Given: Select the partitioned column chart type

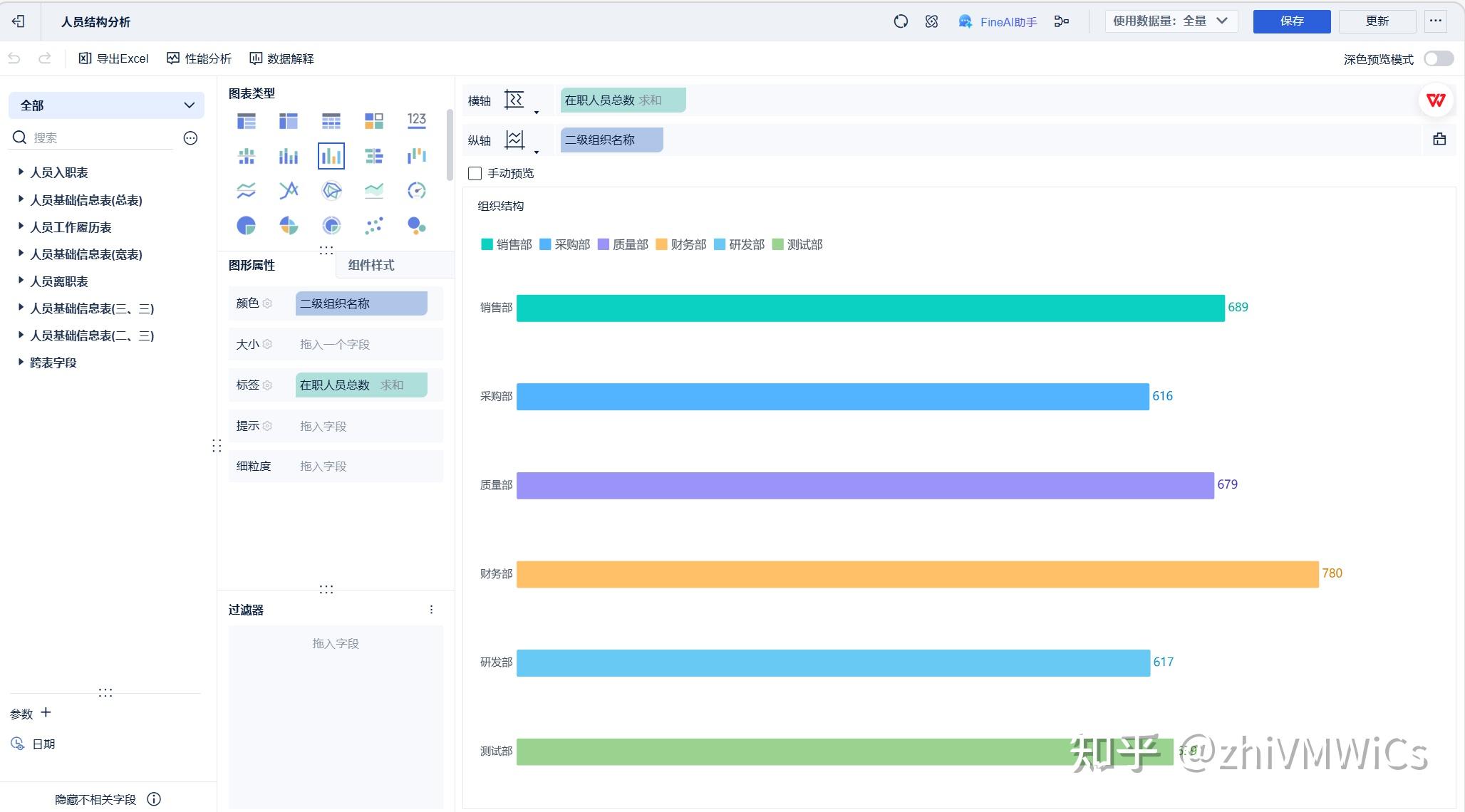Looking at the screenshot, I should (x=246, y=156).
